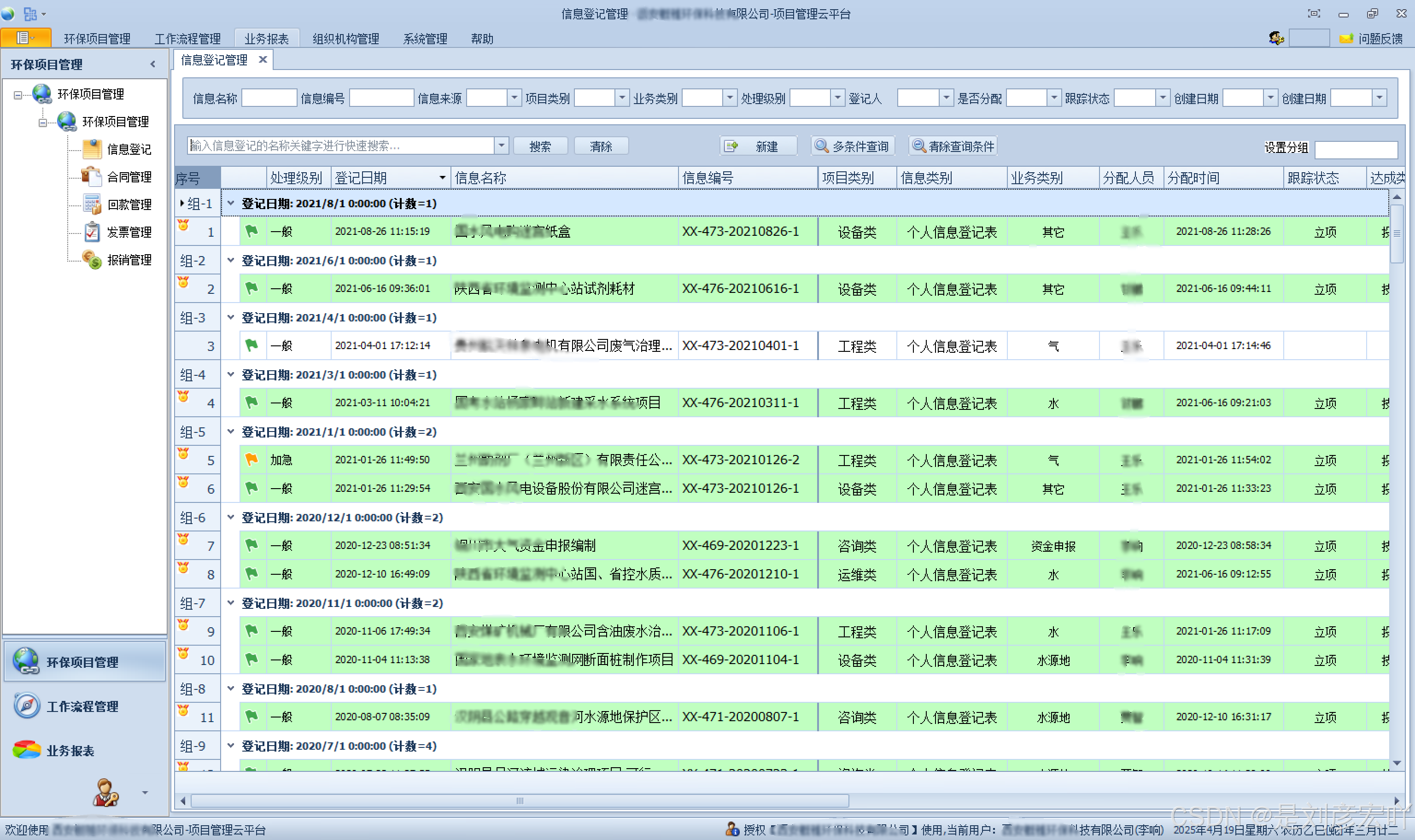This screenshot has width=1415, height=840.
Task: Click the 工作流程管理 compass icon in bottom navigation
Action: point(27,706)
